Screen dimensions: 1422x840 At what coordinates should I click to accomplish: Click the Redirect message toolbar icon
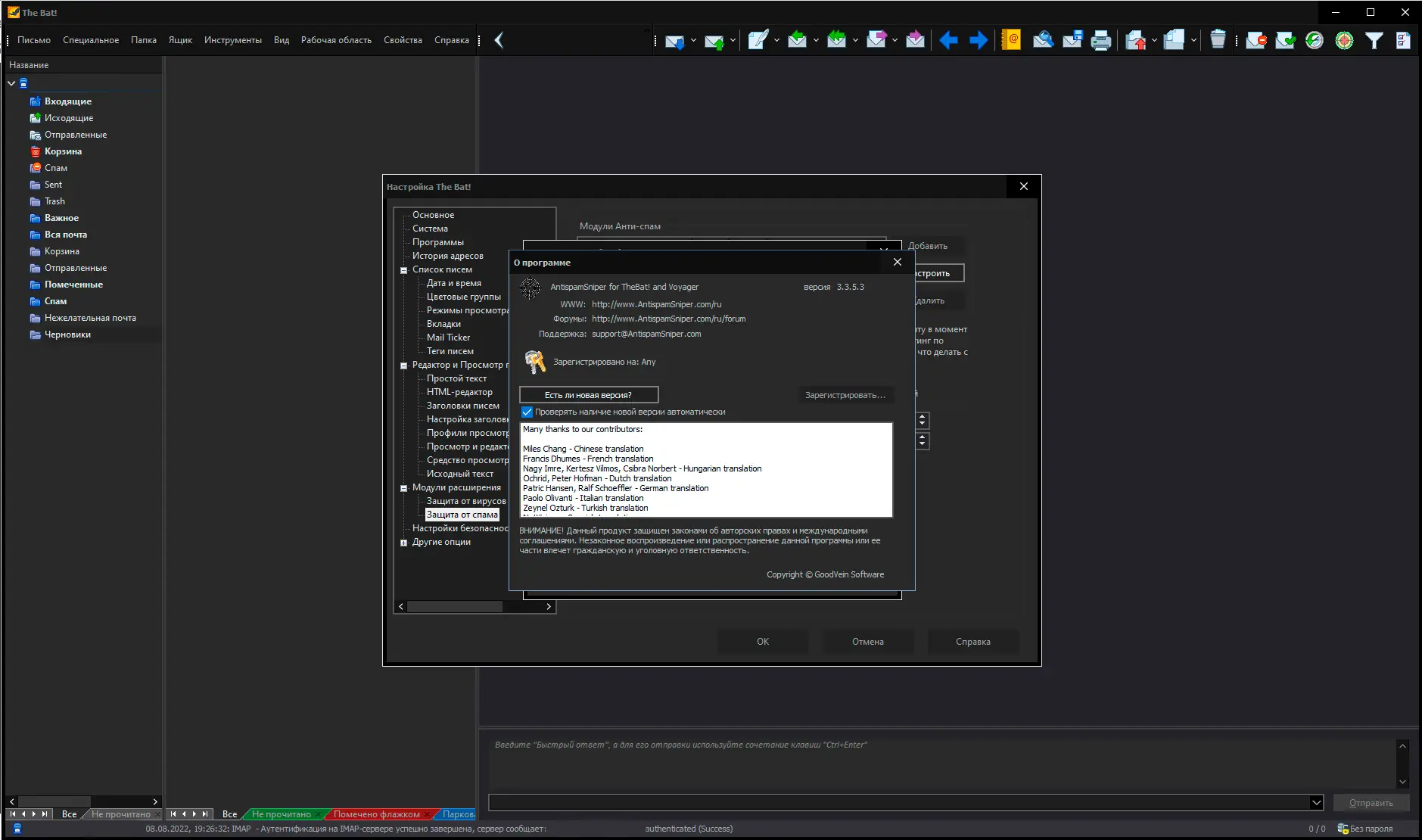pyautogui.click(x=915, y=40)
